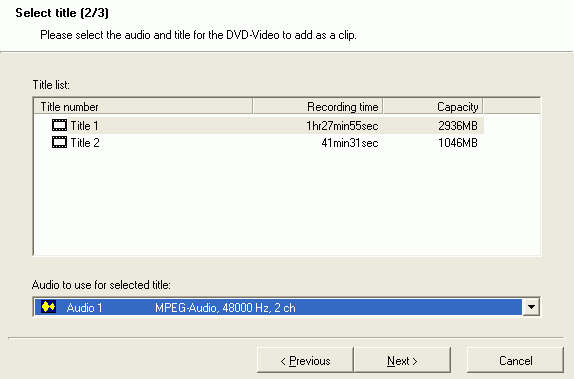Sort by the Title number column header
This screenshot has height=379, width=574.
(143, 107)
